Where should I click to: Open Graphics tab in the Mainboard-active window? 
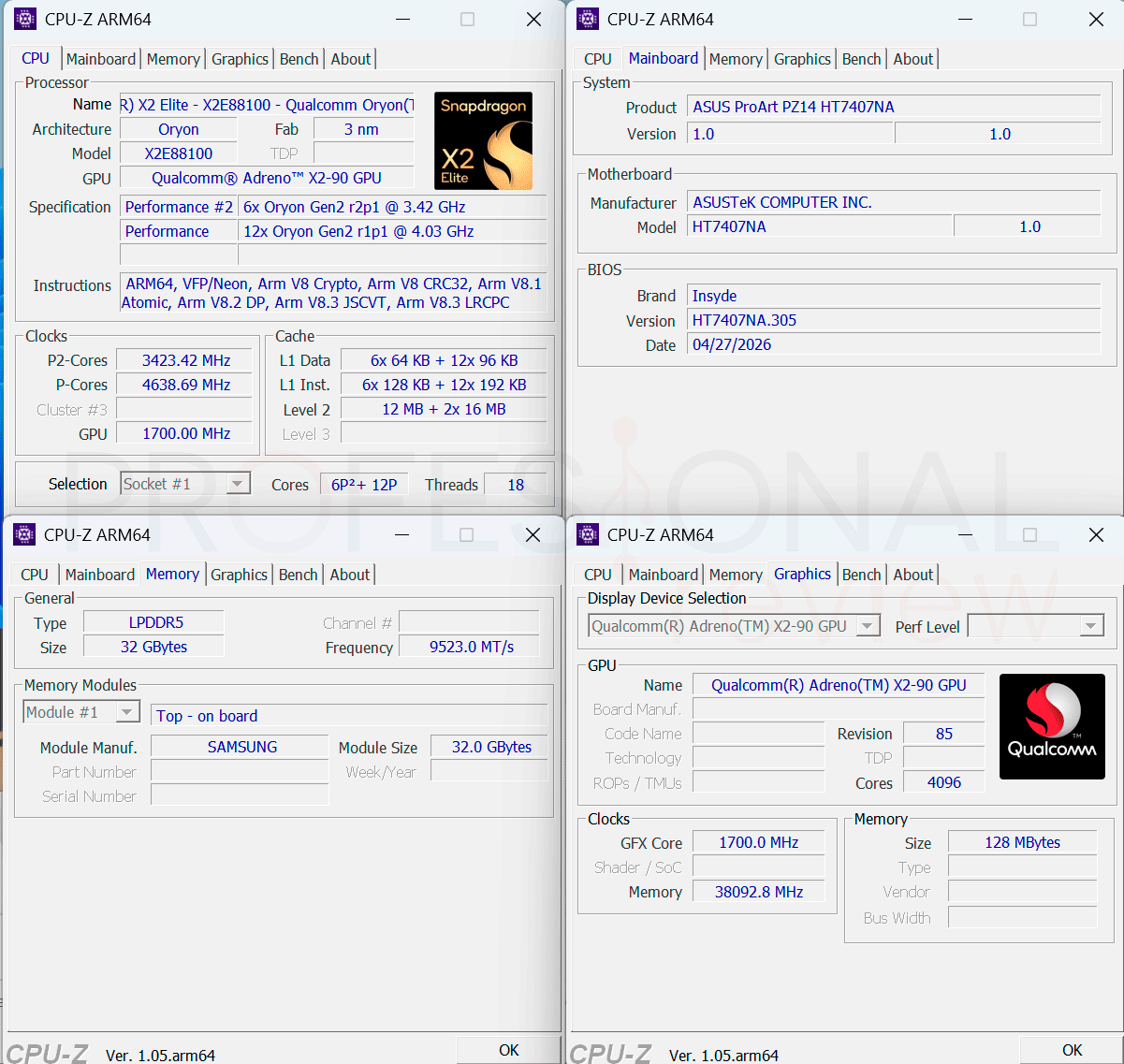802,59
